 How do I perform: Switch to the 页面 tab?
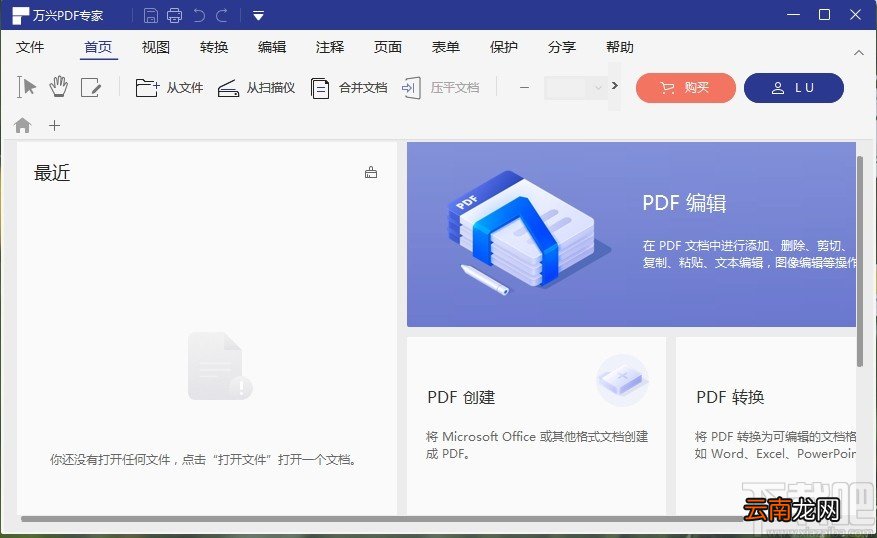(388, 47)
